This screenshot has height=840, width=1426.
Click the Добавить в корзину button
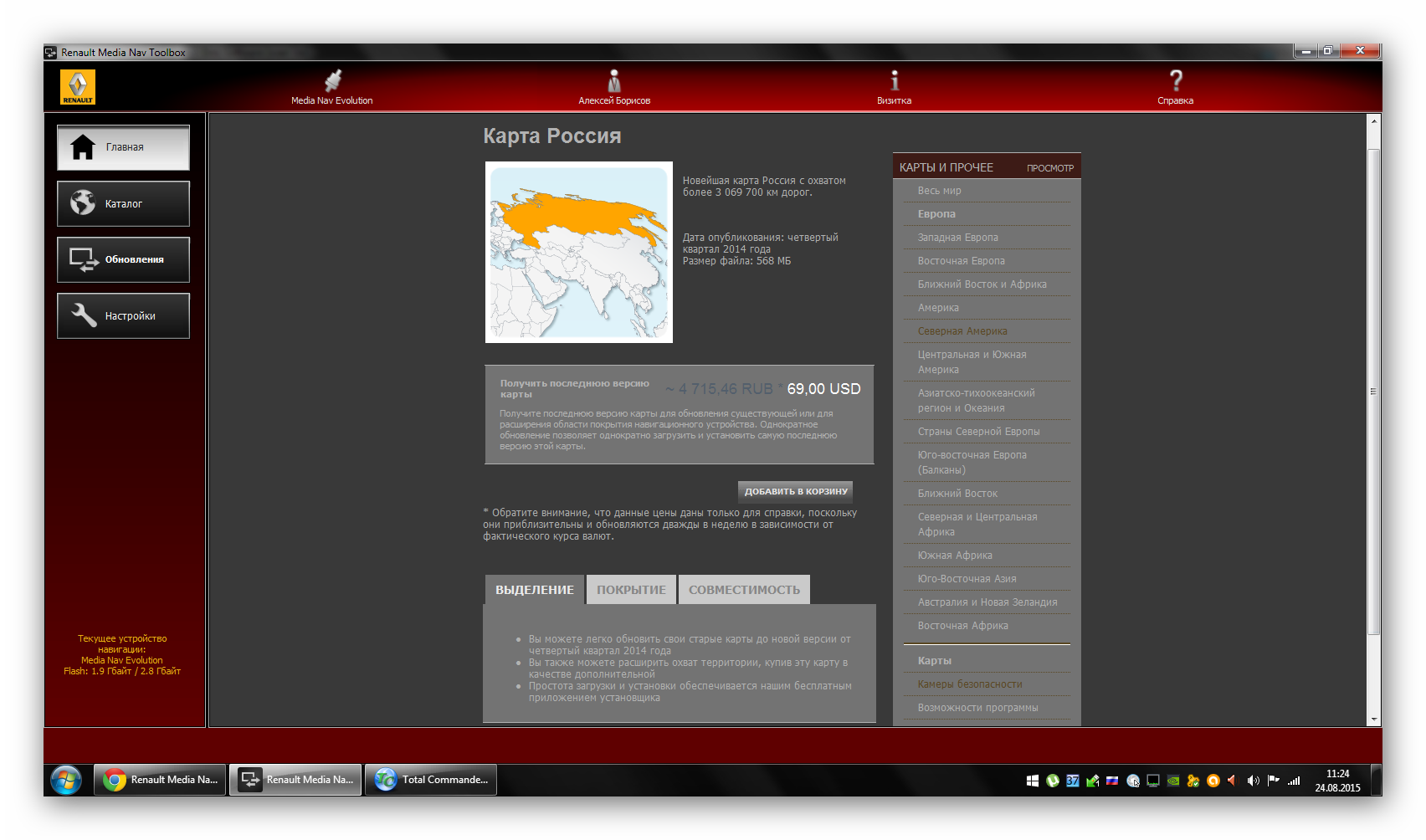click(795, 491)
